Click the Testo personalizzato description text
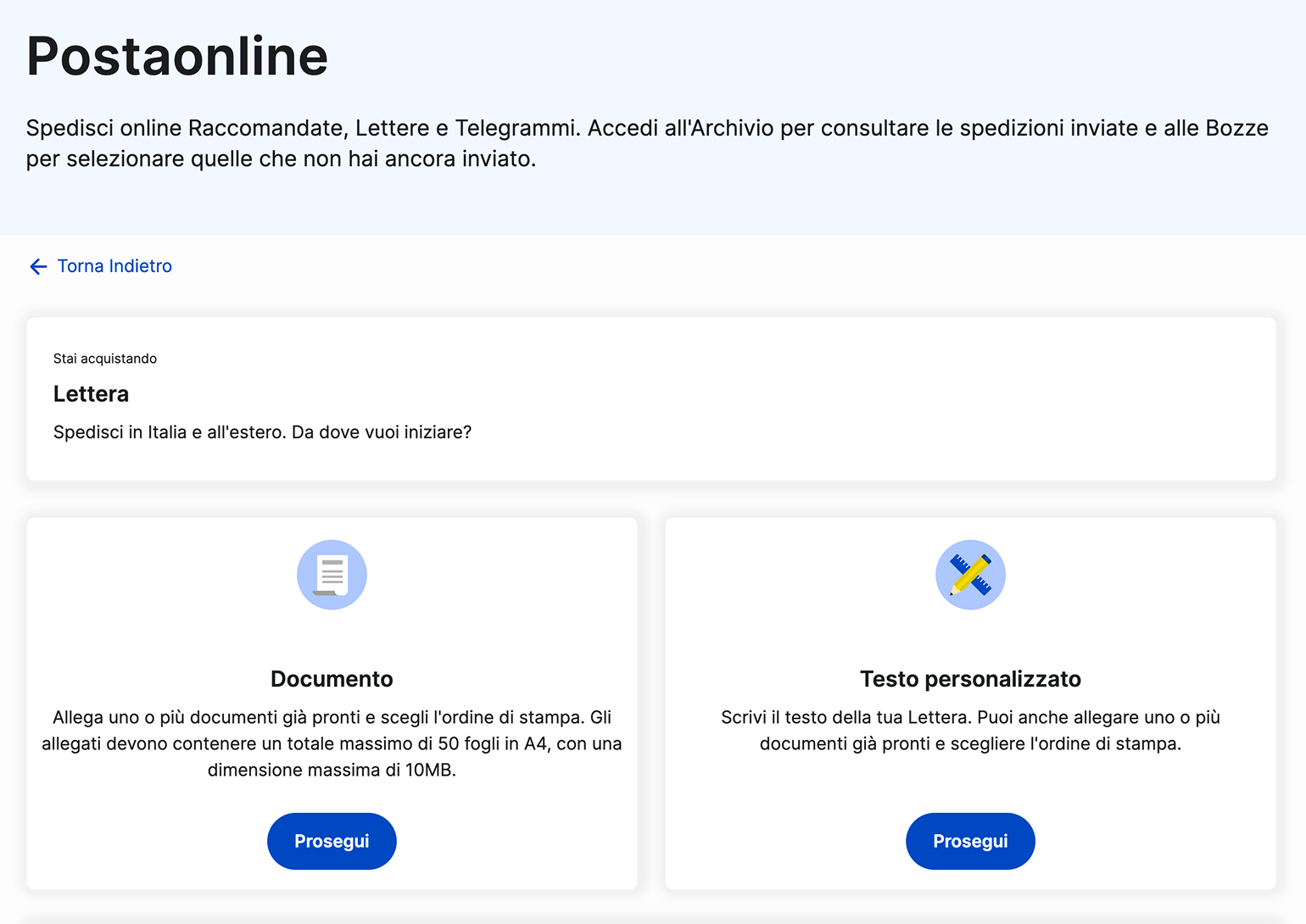The width and height of the screenshot is (1306, 924). (970, 730)
